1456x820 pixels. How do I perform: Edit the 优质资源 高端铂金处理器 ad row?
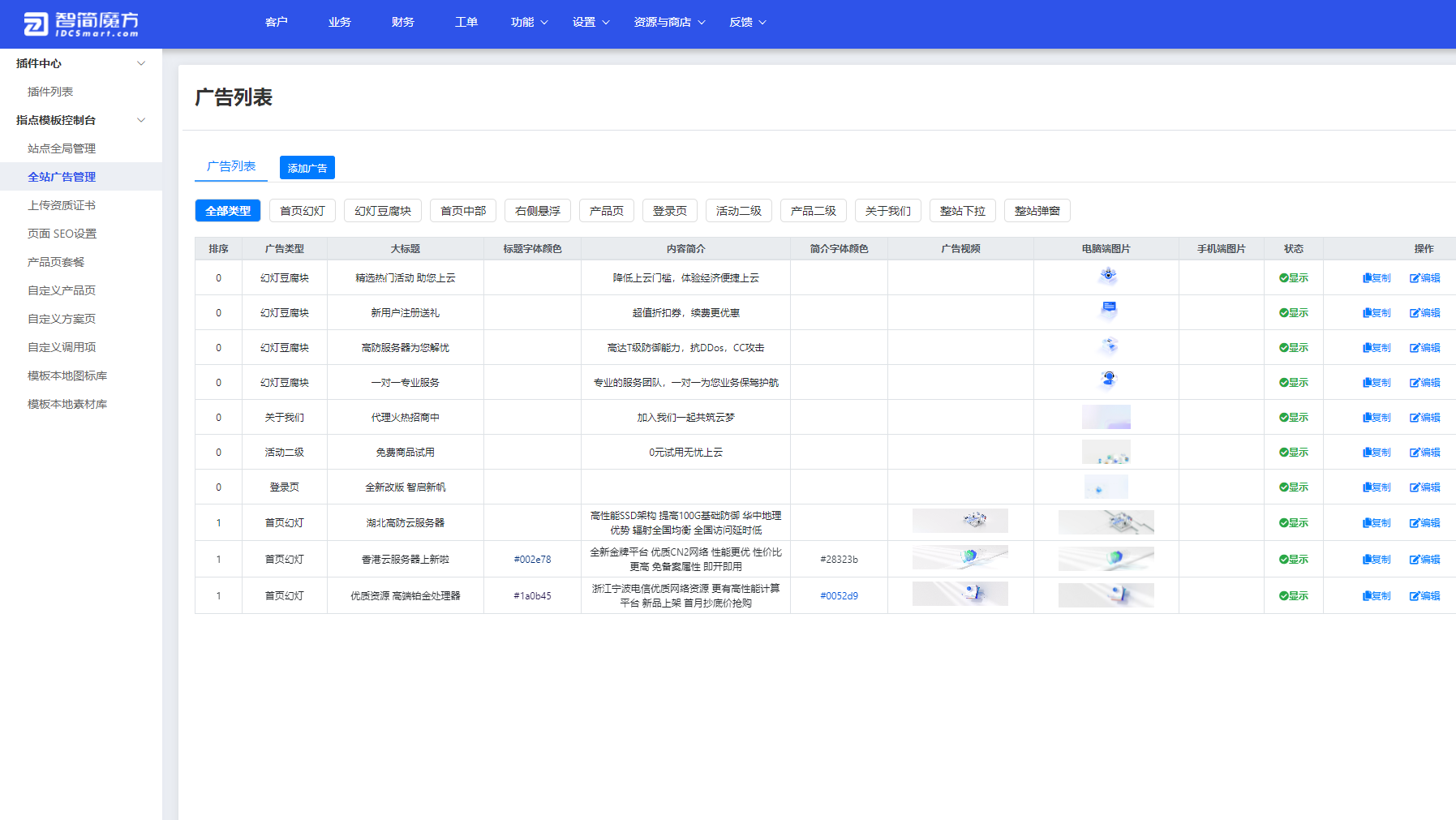click(1424, 596)
